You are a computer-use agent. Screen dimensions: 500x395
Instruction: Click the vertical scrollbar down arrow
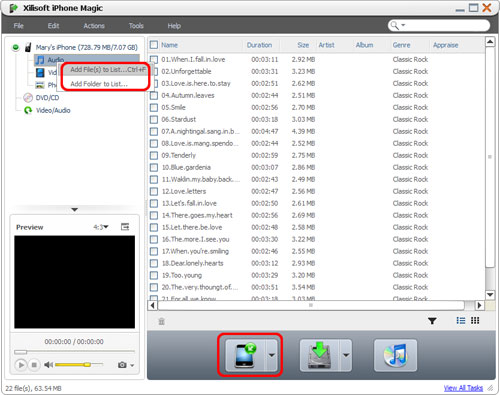point(490,295)
